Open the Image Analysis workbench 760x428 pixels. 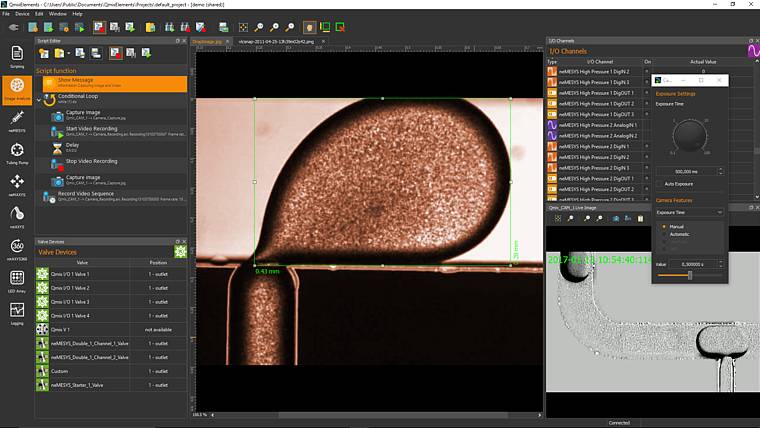tap(17, 89)
